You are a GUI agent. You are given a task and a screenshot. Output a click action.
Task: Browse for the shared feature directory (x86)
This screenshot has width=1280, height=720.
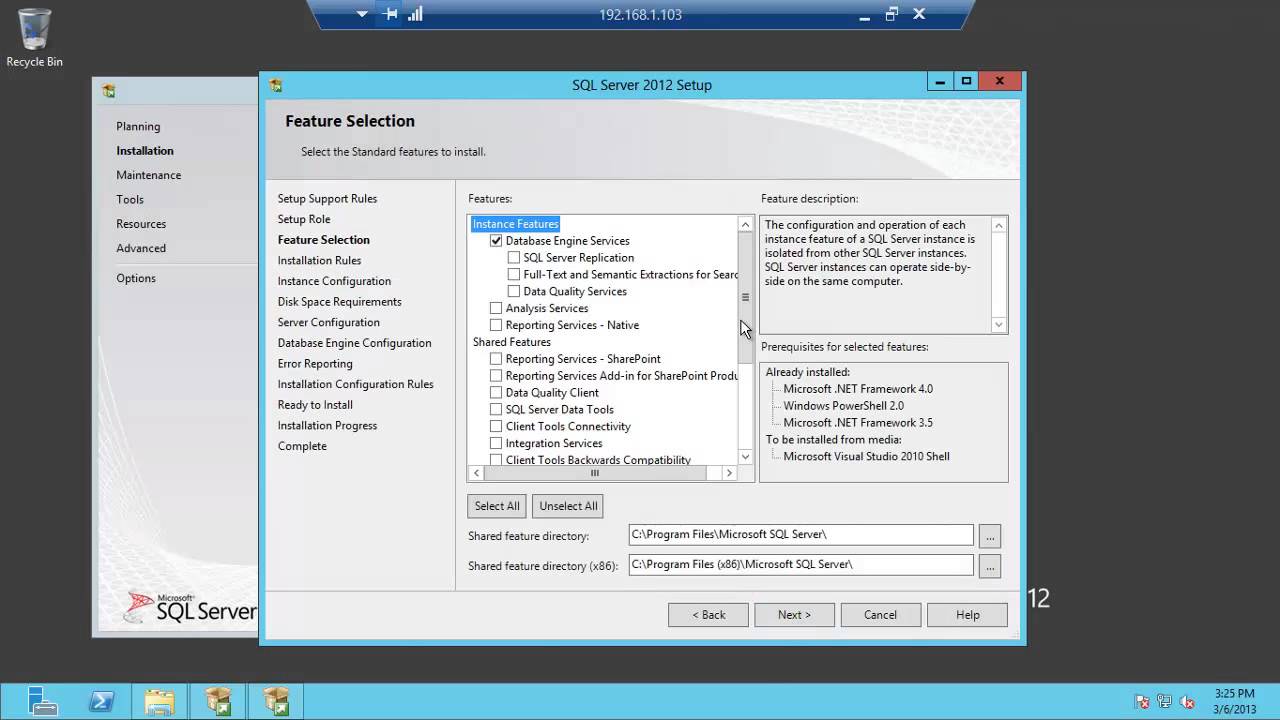click(x=990, y=566)
